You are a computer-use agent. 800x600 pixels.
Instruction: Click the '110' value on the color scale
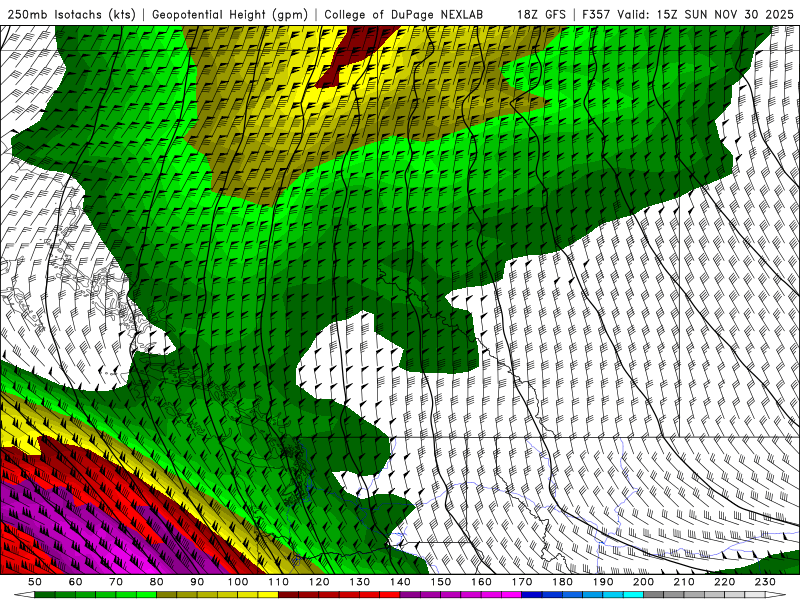[279, 582]
